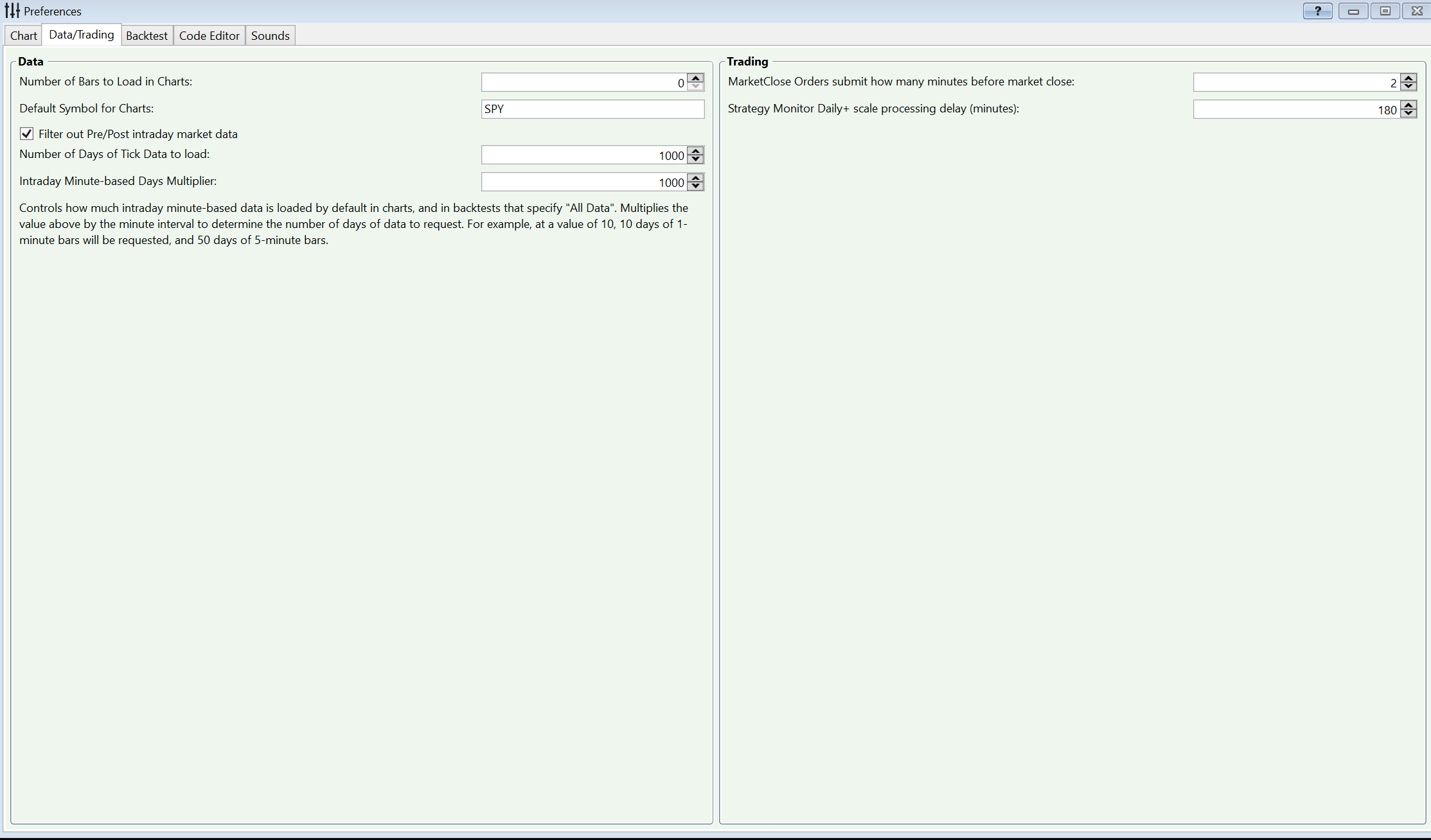
Task: Decrease Intraday Minute-based Days Multiplier
Action: tap(695, 186)
